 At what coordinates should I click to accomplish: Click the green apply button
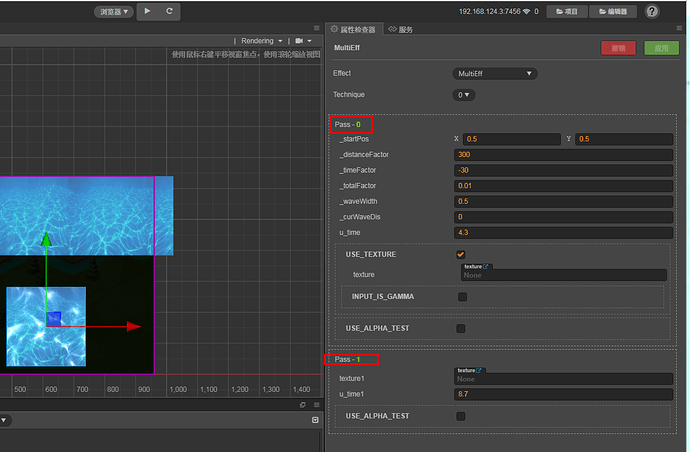(661, 48)
